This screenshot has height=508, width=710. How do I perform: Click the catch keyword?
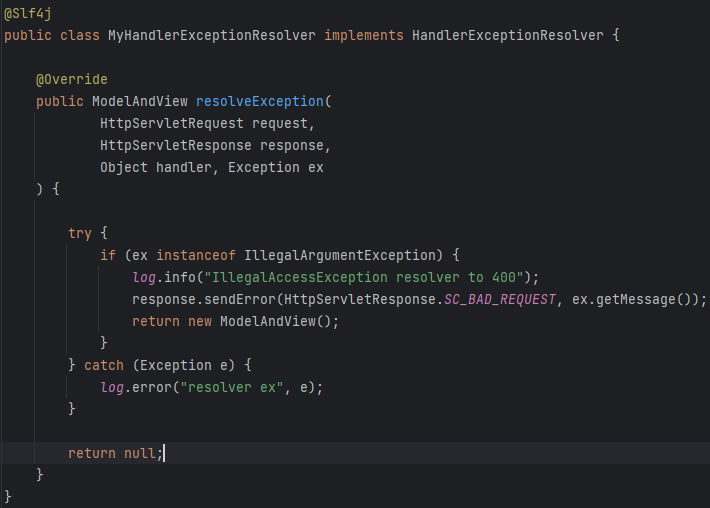click(x=104, y=365)
